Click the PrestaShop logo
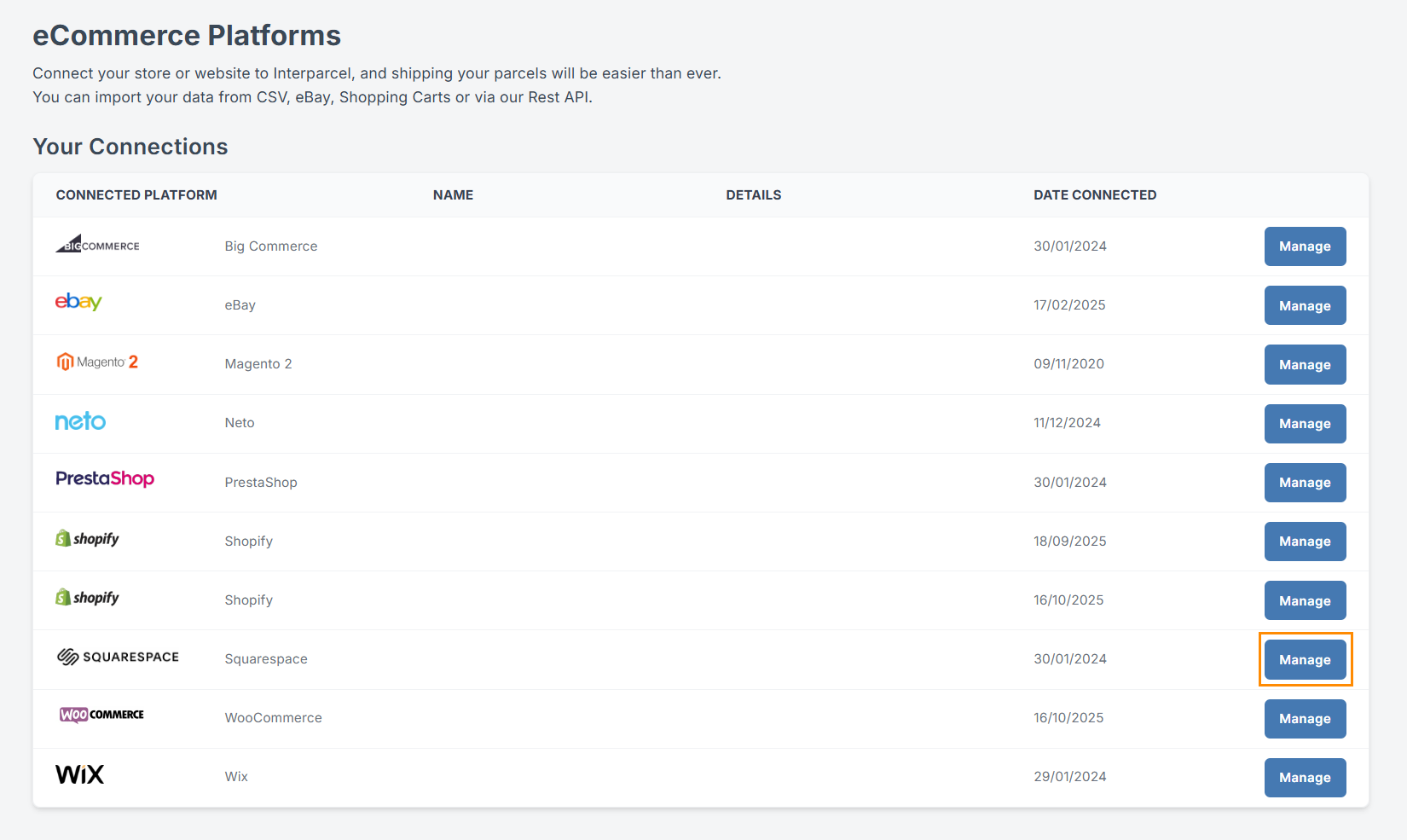1407x840 pixels. pos(105,479)
